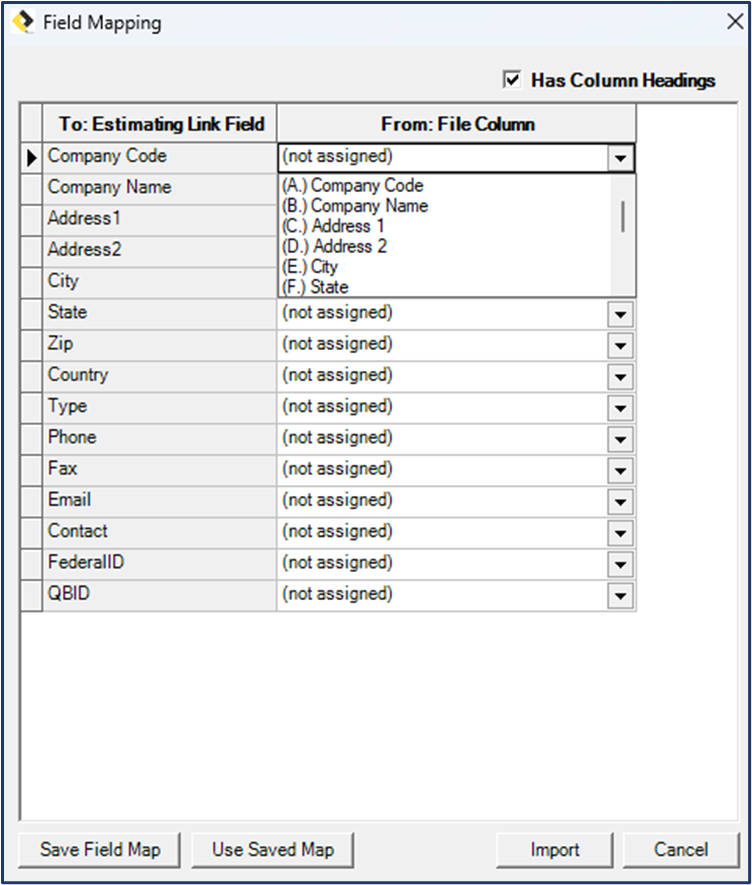Open the Country field dropdown
Viewport: 752px width, 885px height.
tap(620, 375)
